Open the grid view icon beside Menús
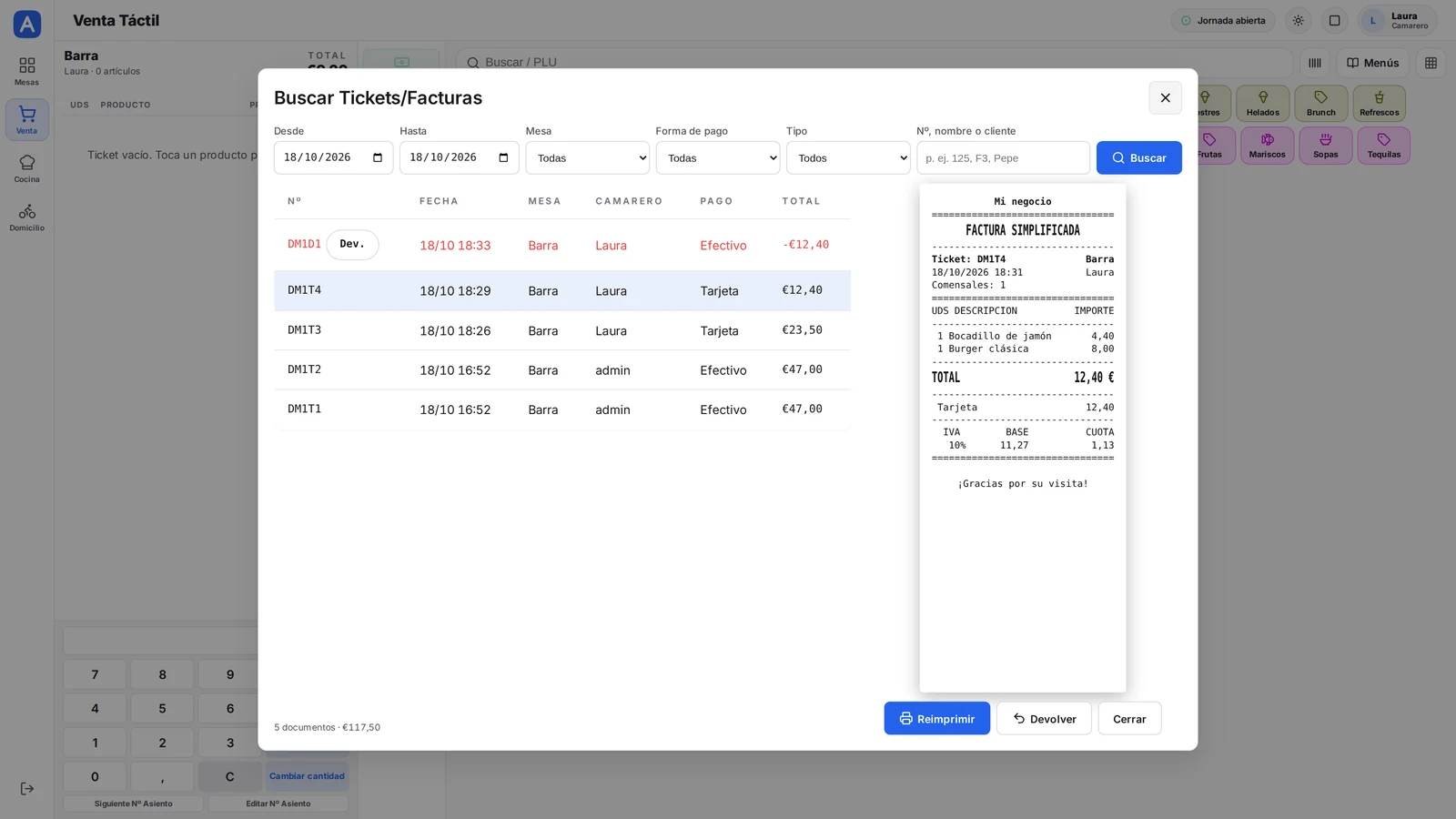 pyautogui.click(x=1431, y=63)
